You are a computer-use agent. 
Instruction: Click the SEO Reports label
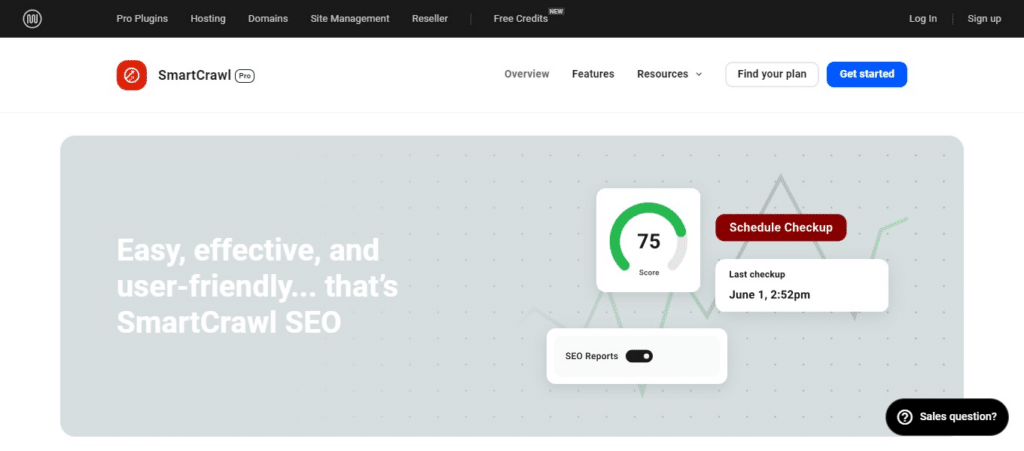click(592, 356)
